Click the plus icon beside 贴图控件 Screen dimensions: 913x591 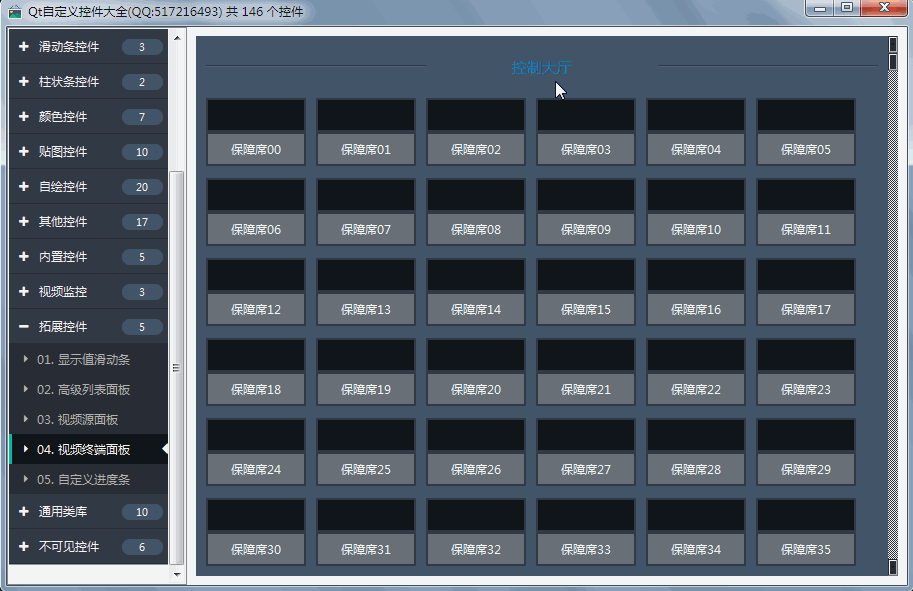click(x=23, y=152)
